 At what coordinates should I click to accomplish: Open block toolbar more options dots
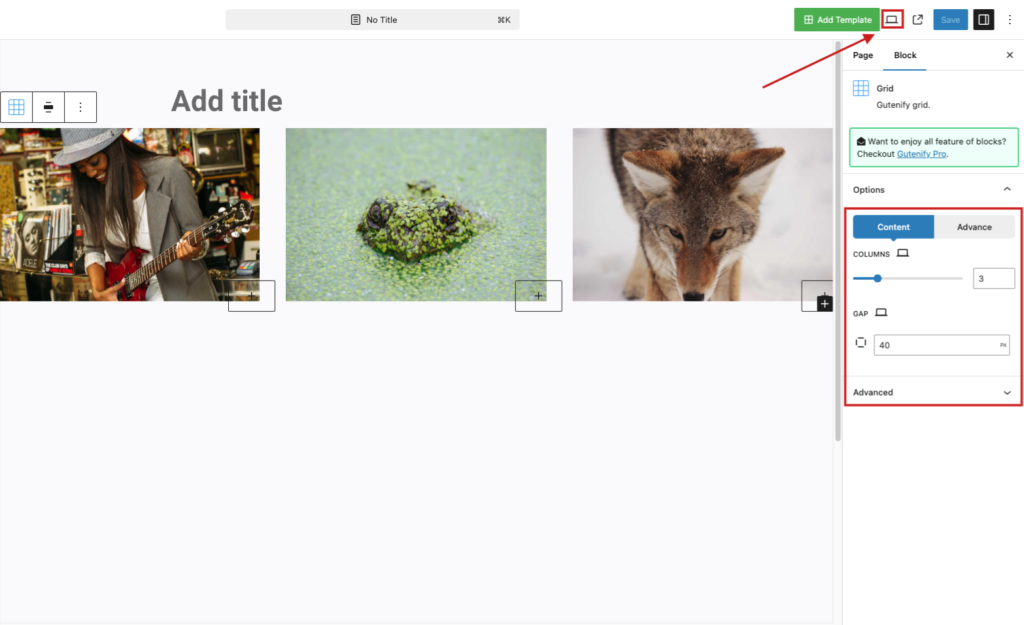pyautogui.click(x=80, y=107)
